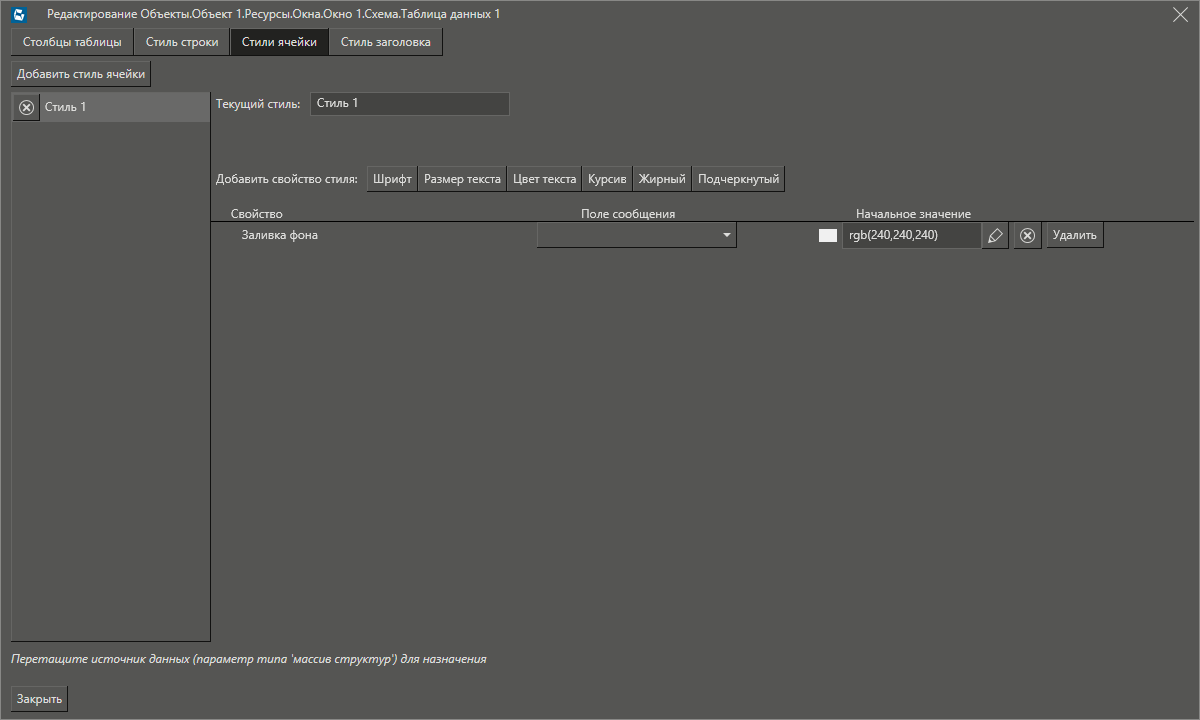Switch to the Стиль строки tab
This screenshot has height=720, width=1200.
(182, 42)
